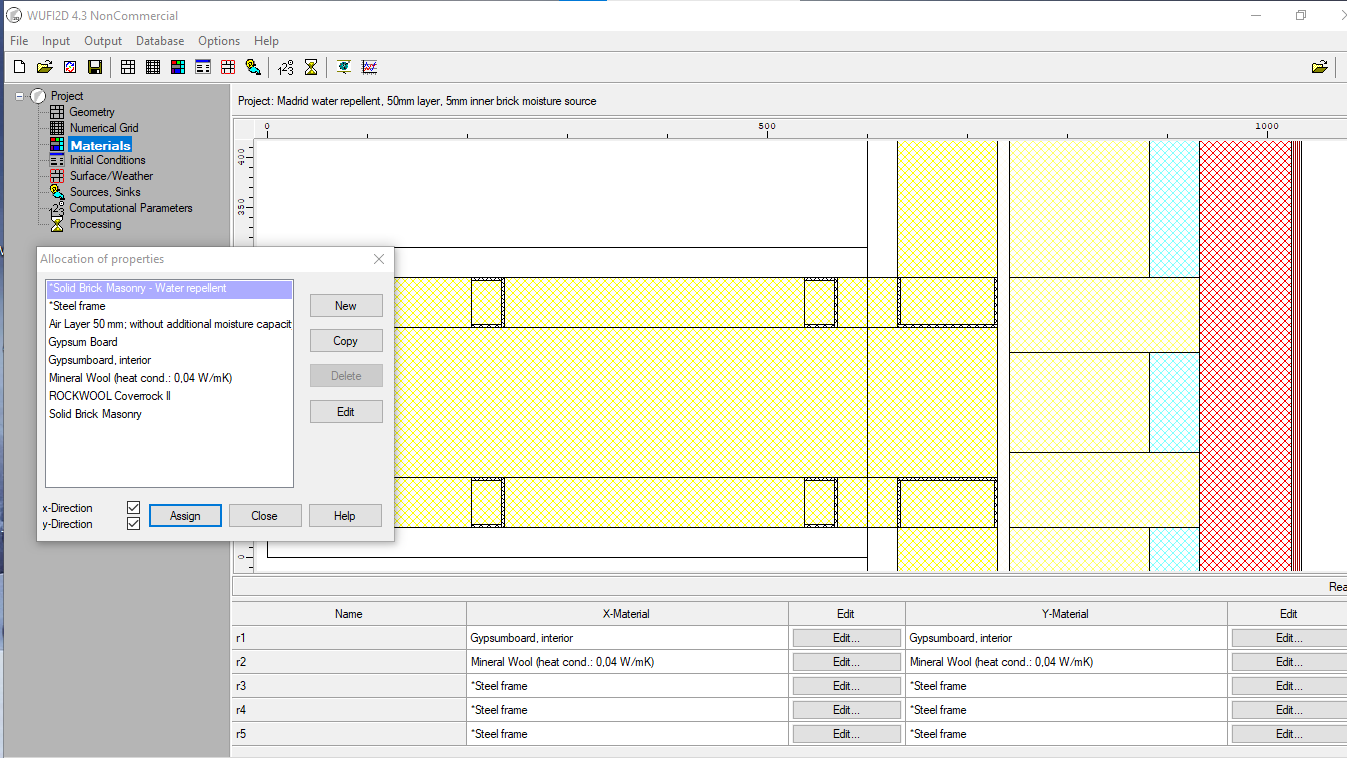Click the Computational Parameters toolbar icon
Viewport: 1347px width, 758px height.
(x=286, y=67)
